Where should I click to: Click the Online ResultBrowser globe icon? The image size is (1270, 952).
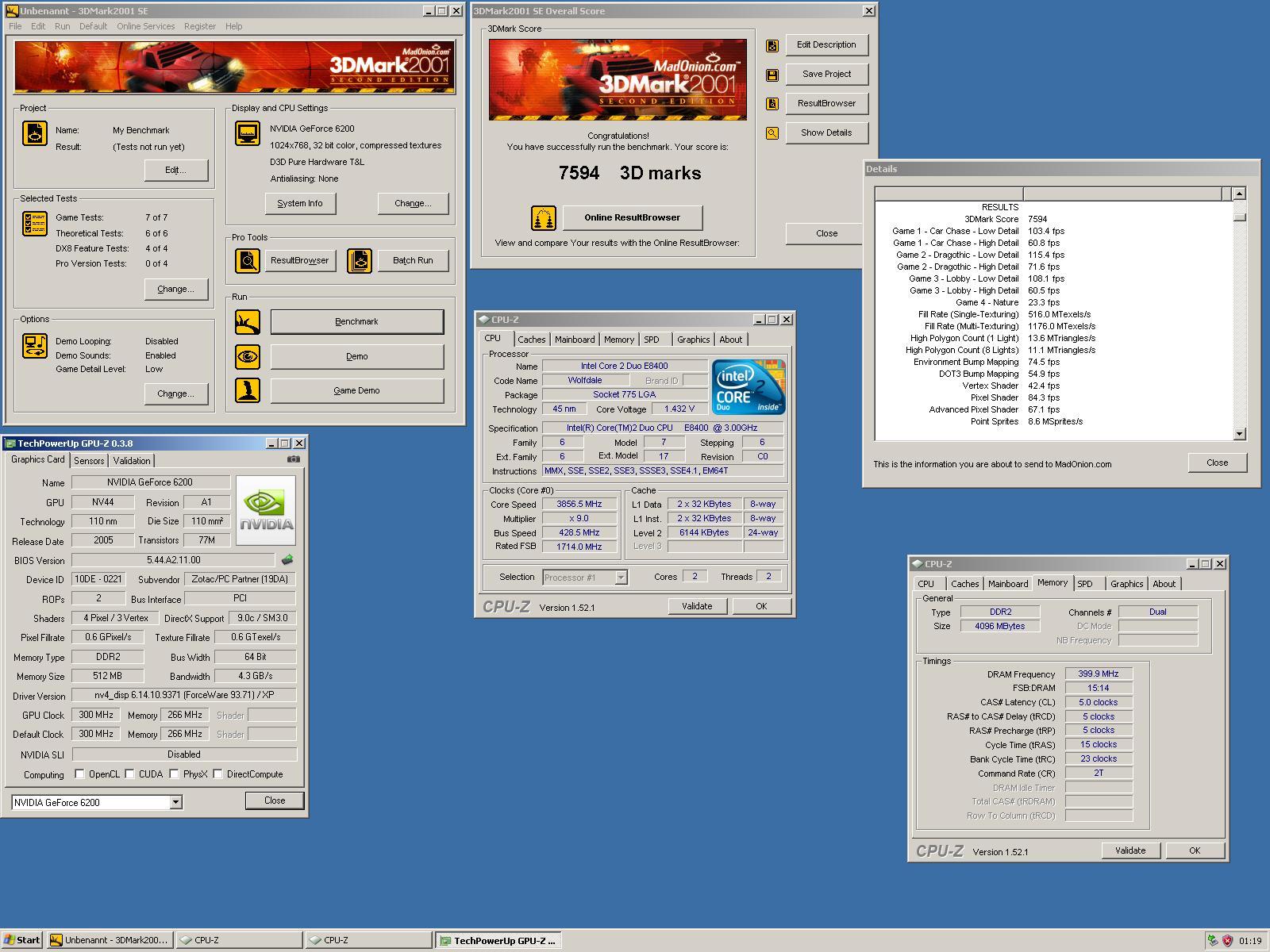click(544, 217)
